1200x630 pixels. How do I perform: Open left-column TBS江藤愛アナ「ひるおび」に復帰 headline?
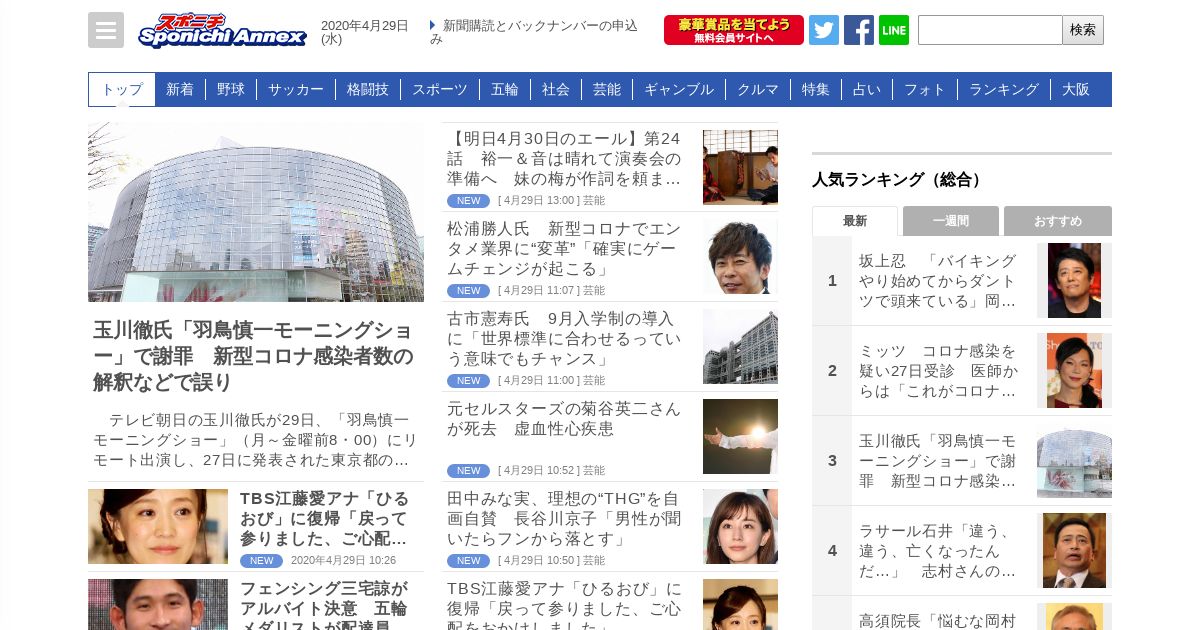click(324, 520)
